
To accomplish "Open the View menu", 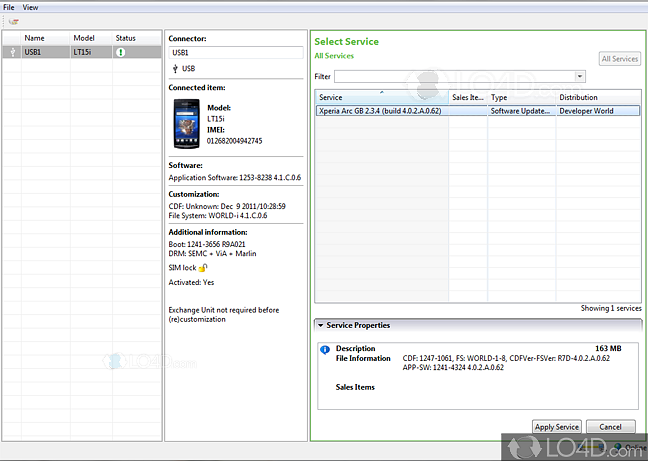I will tap(31, 6).
